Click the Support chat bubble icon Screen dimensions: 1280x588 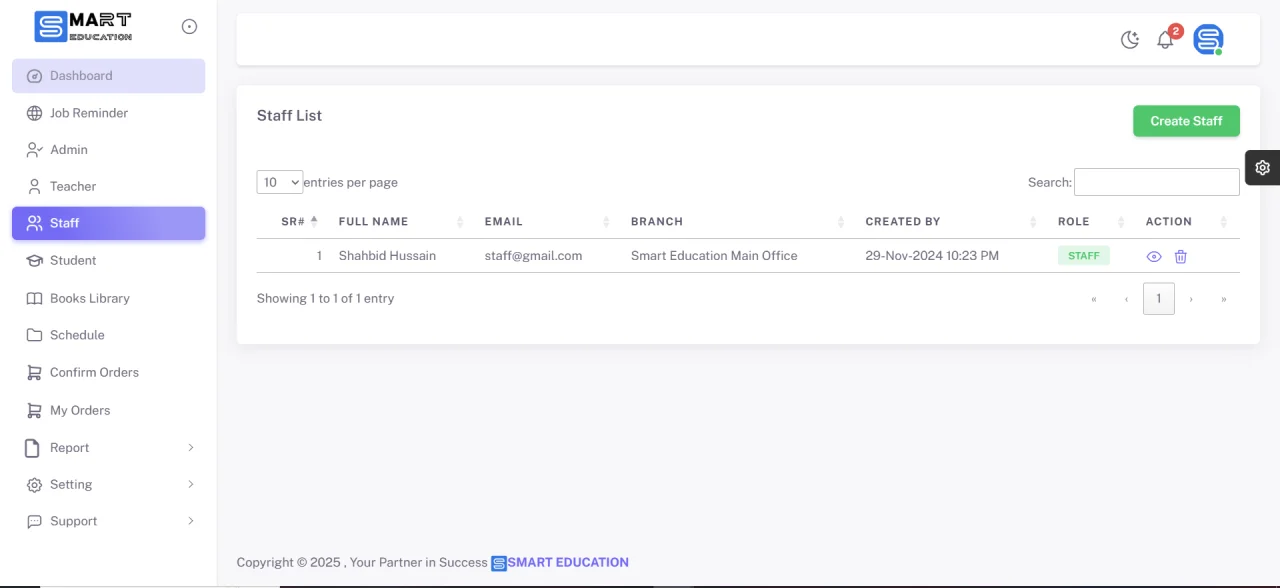click(34, 521)
